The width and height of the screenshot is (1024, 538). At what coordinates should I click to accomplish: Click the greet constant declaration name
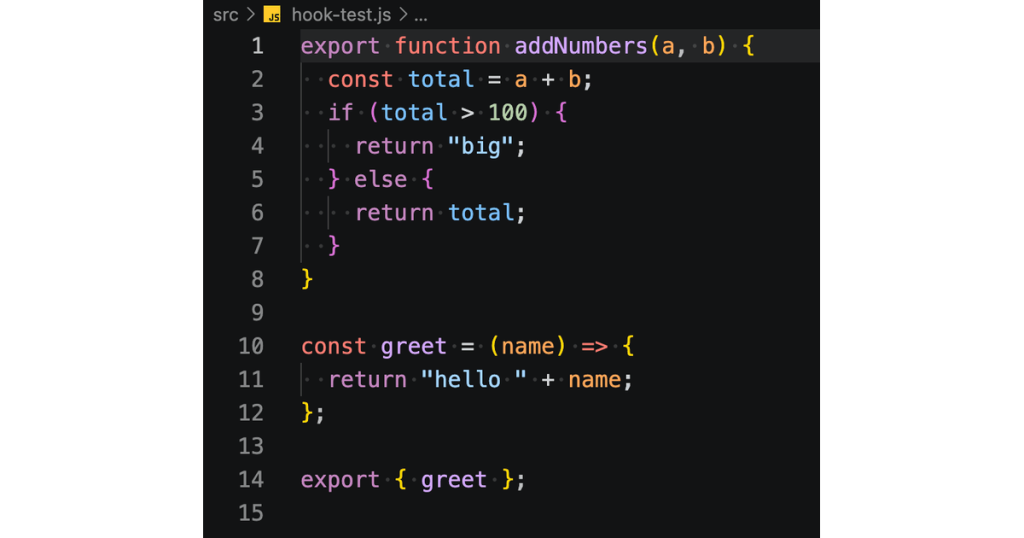413,347
